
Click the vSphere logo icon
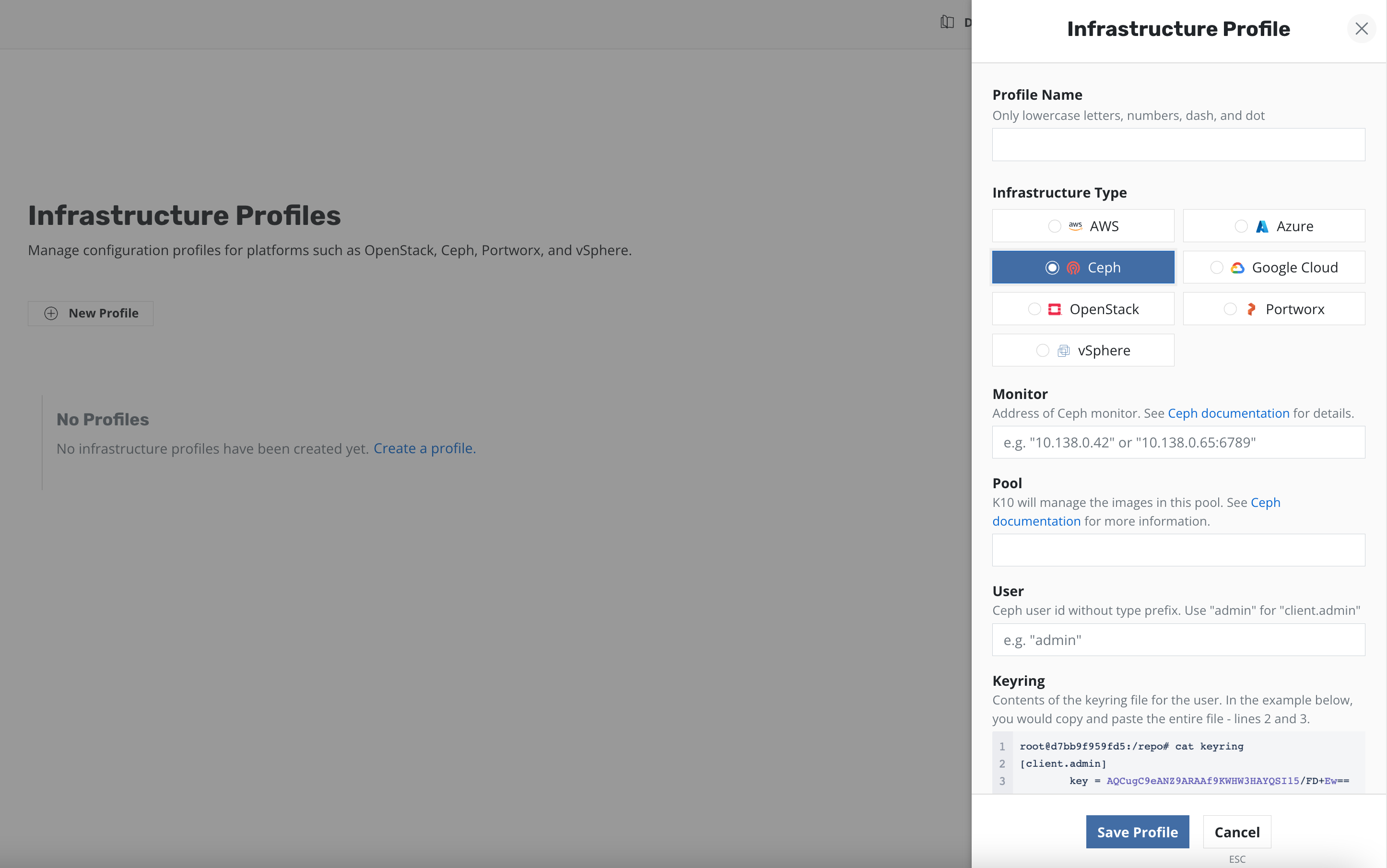(x=1063, y=351)
